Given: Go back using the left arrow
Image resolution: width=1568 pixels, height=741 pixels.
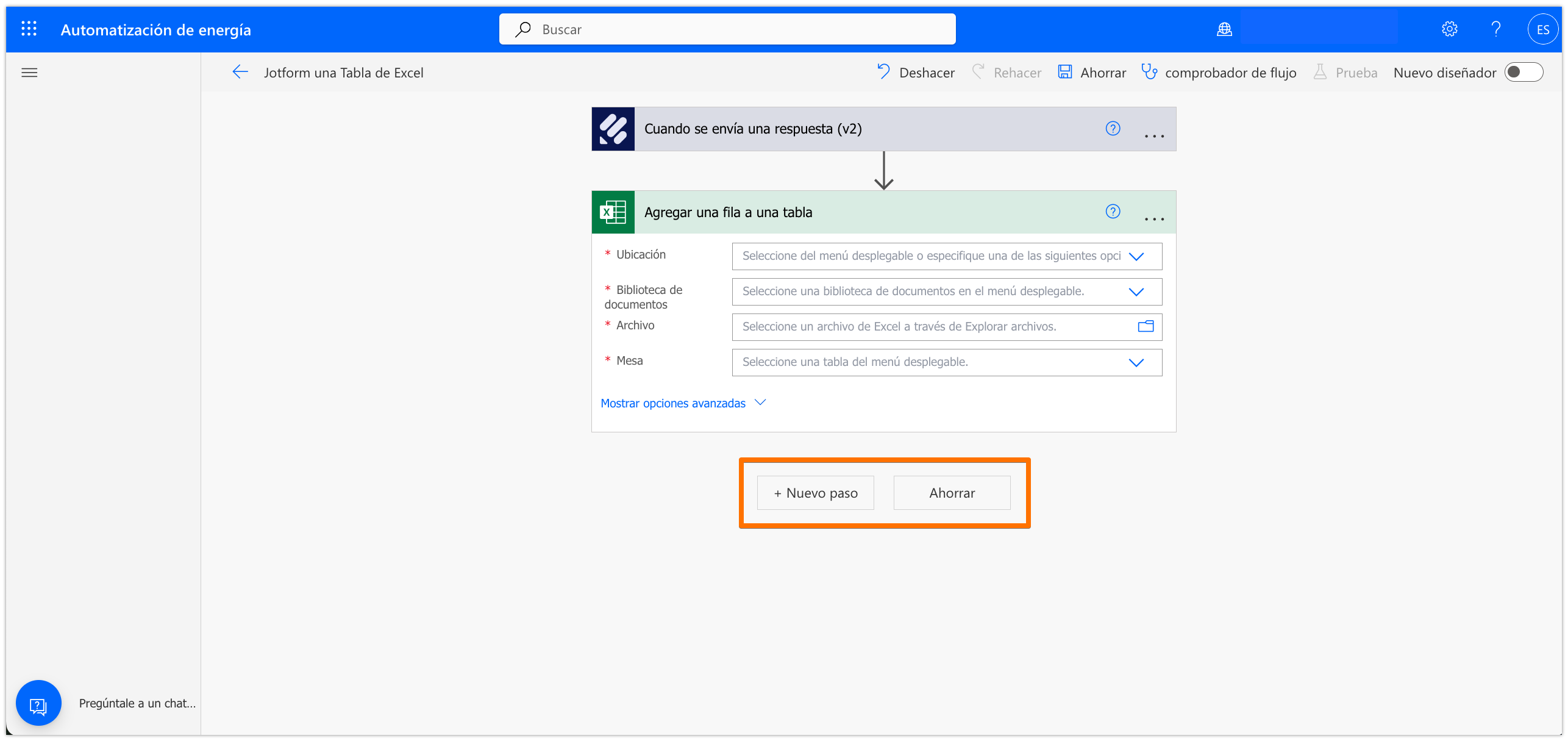Looking at the screenshot, I should [x=240, y=72].
